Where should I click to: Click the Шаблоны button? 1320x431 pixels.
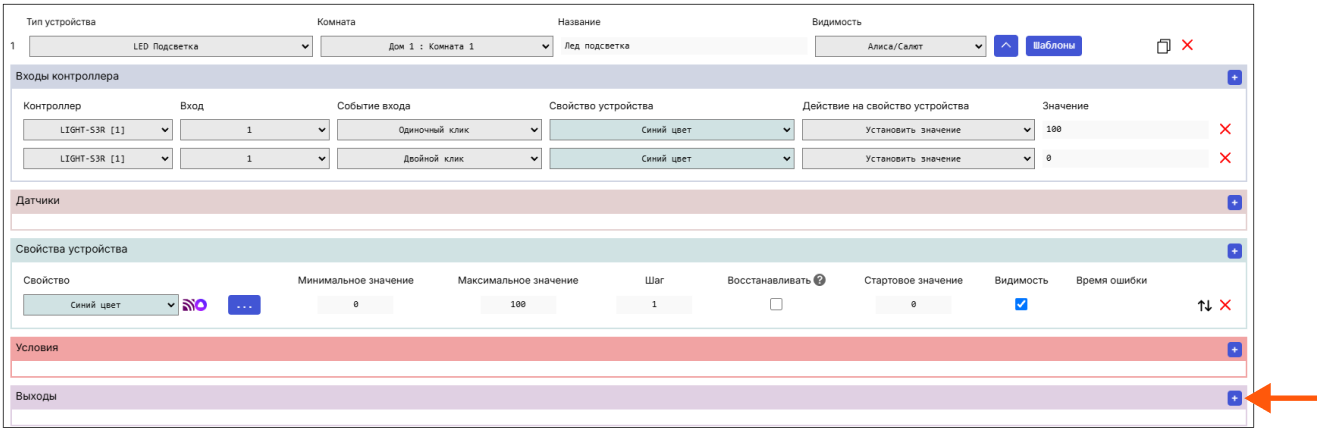[1053, 46]
